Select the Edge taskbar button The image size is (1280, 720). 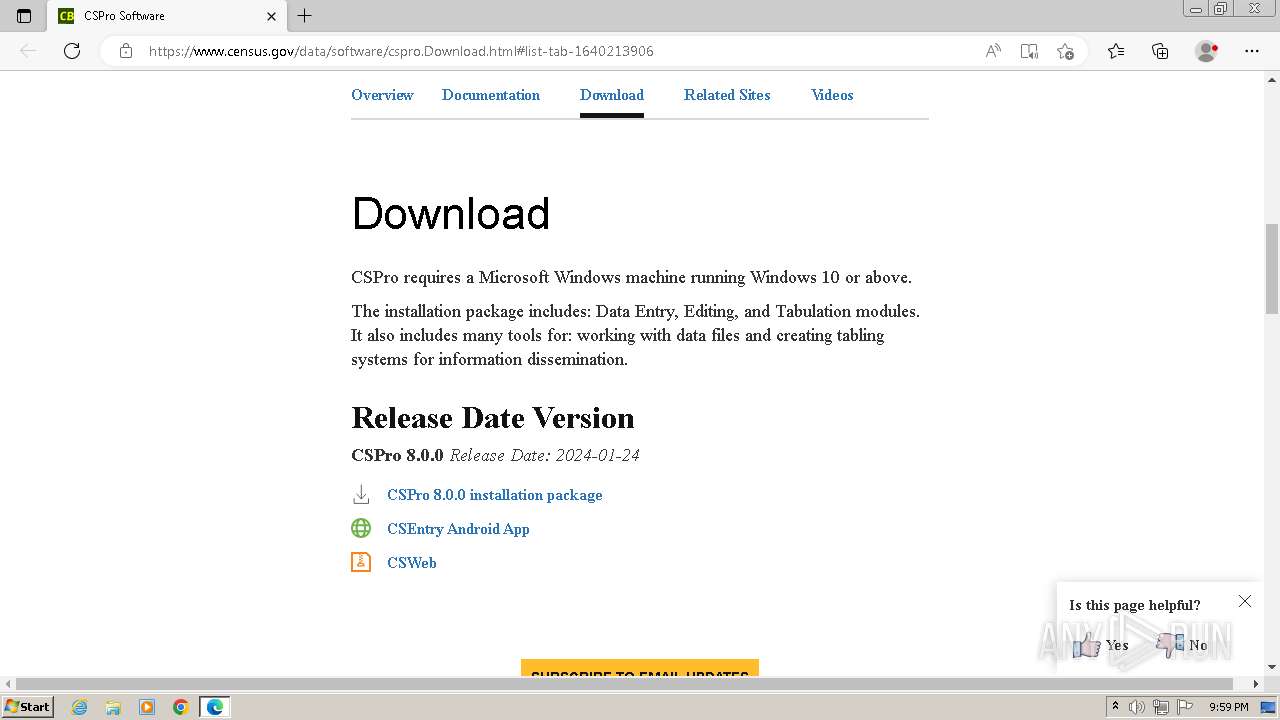tap(215, 707)
